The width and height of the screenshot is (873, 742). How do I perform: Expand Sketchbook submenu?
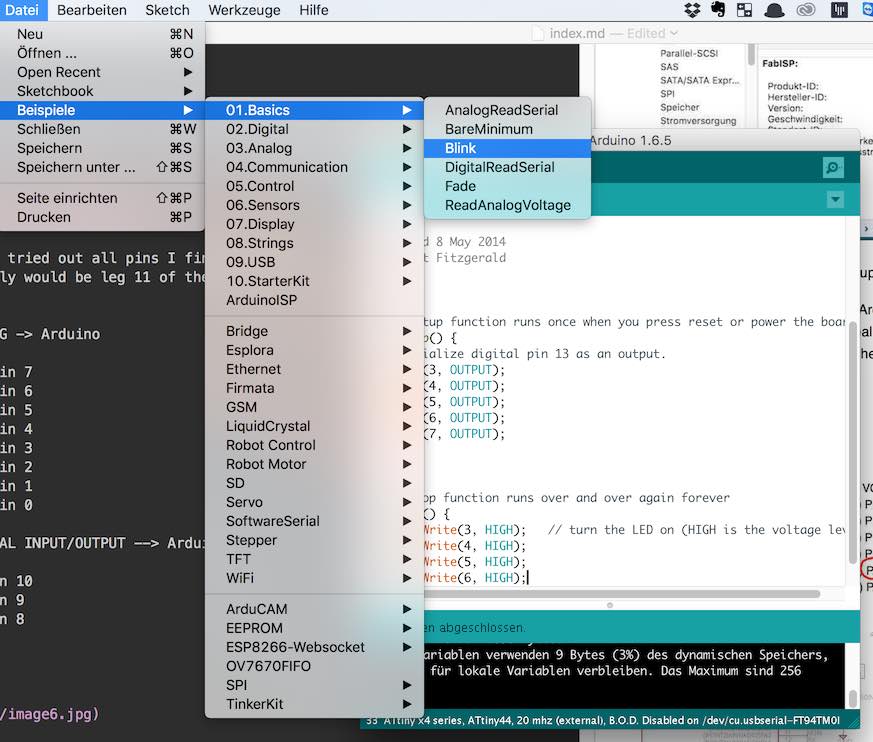[102, 91]
